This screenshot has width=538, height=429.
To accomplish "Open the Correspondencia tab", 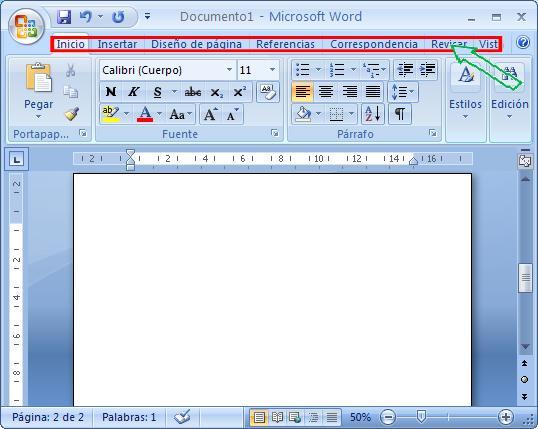I will [374, 44].
